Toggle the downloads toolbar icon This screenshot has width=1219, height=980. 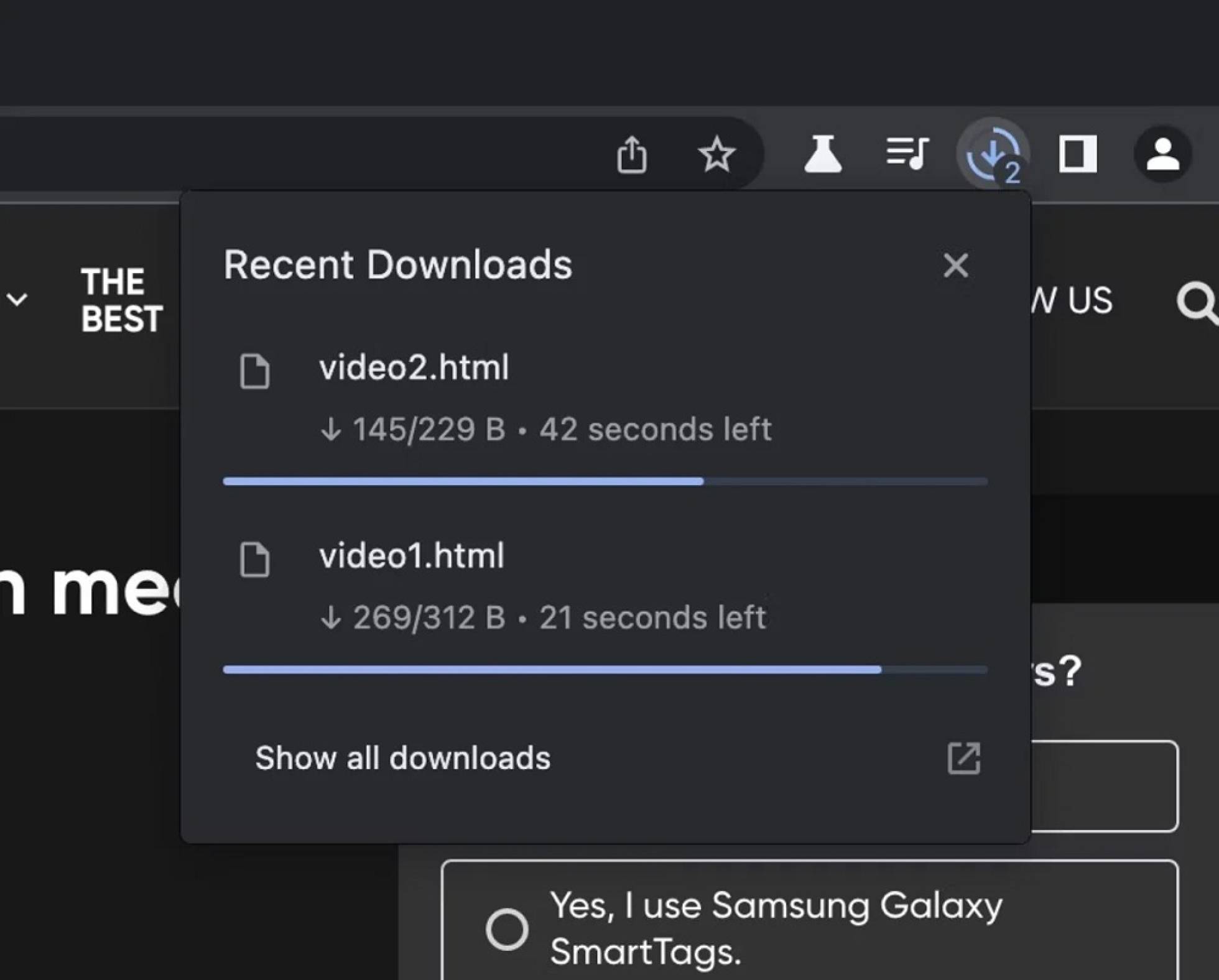(993, 154)
